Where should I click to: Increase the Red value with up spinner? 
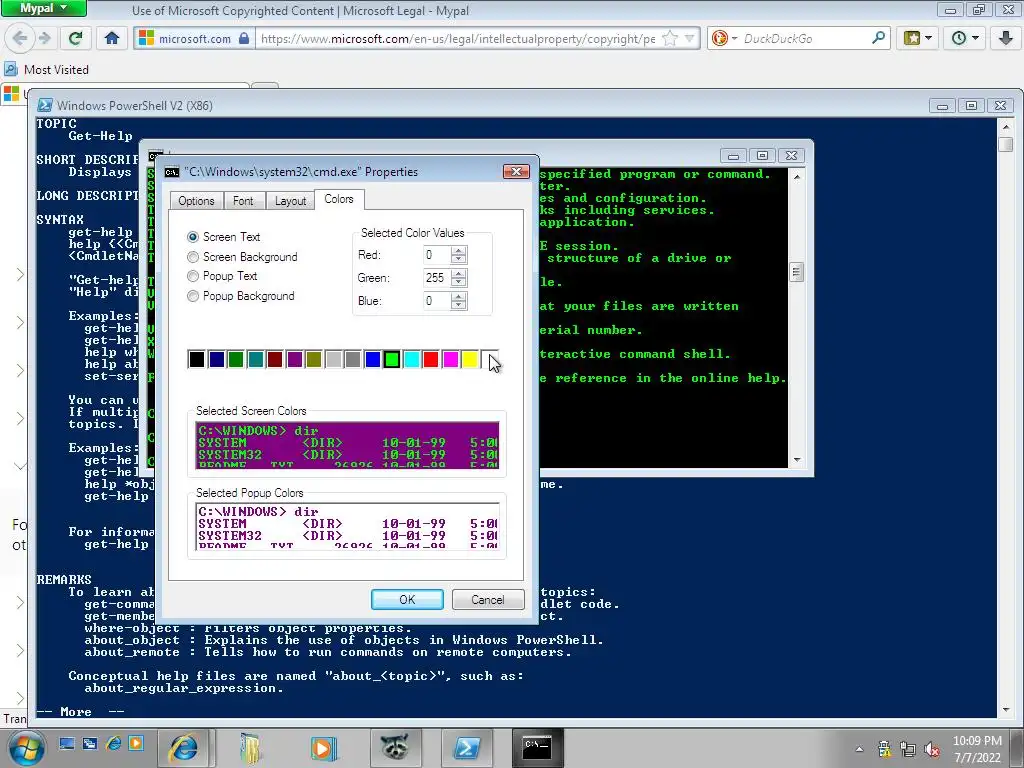pyautogui.click(x=458, y=250)
